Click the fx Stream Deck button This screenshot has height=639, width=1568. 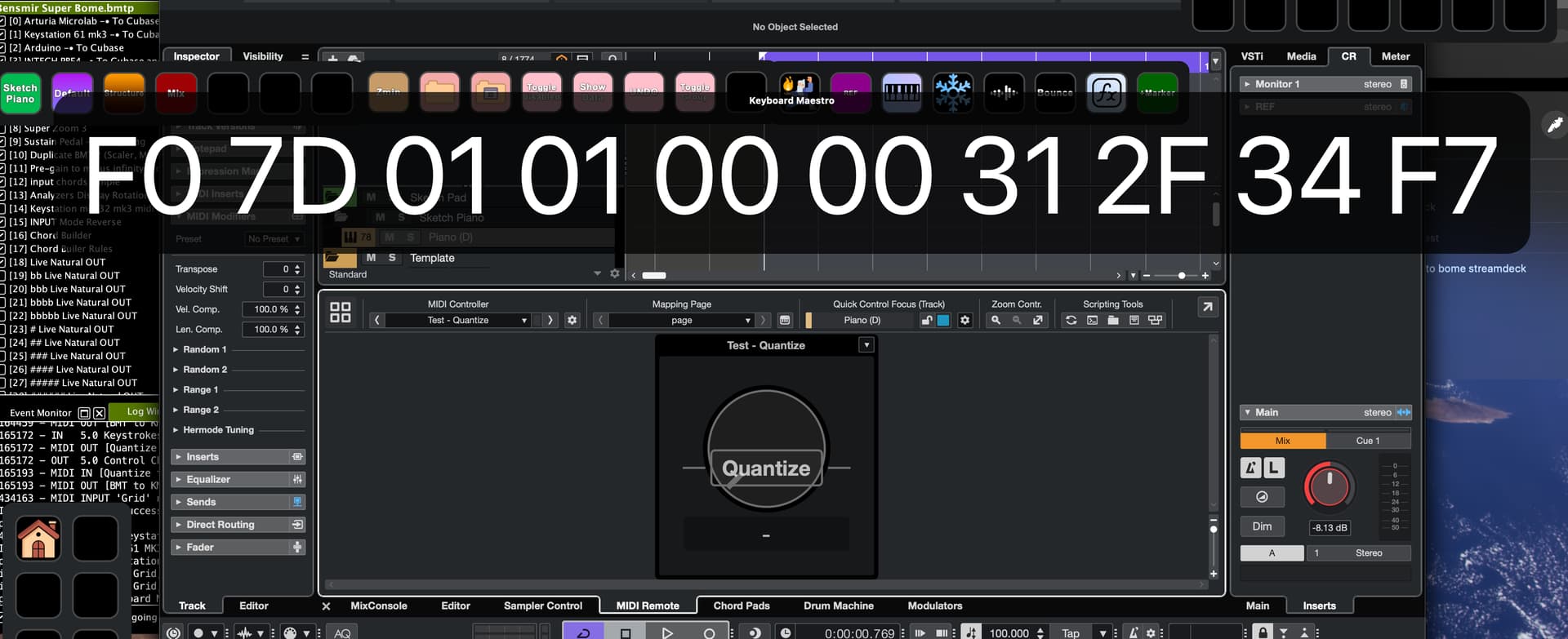click(1106, 93)
